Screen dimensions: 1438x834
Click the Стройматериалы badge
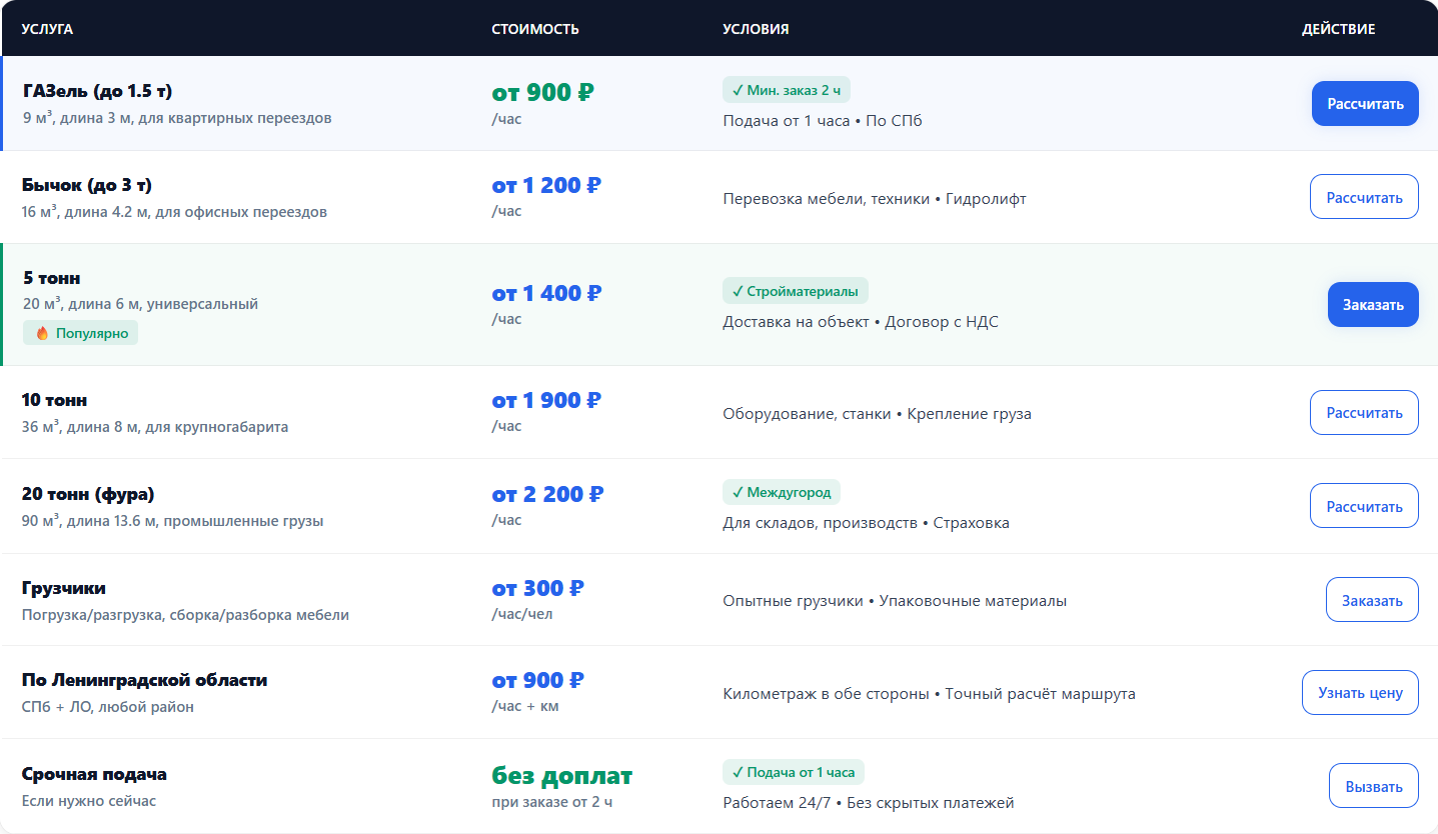796,291
